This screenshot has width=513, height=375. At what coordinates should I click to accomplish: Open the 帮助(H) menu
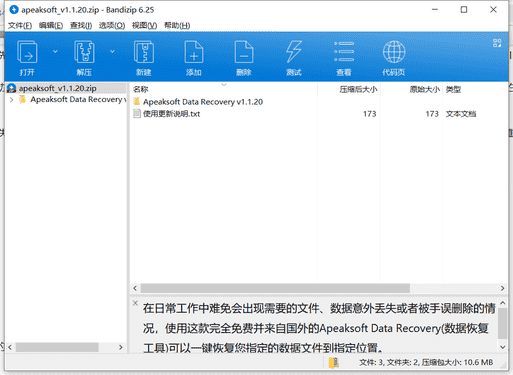click(x=177, y=25)
